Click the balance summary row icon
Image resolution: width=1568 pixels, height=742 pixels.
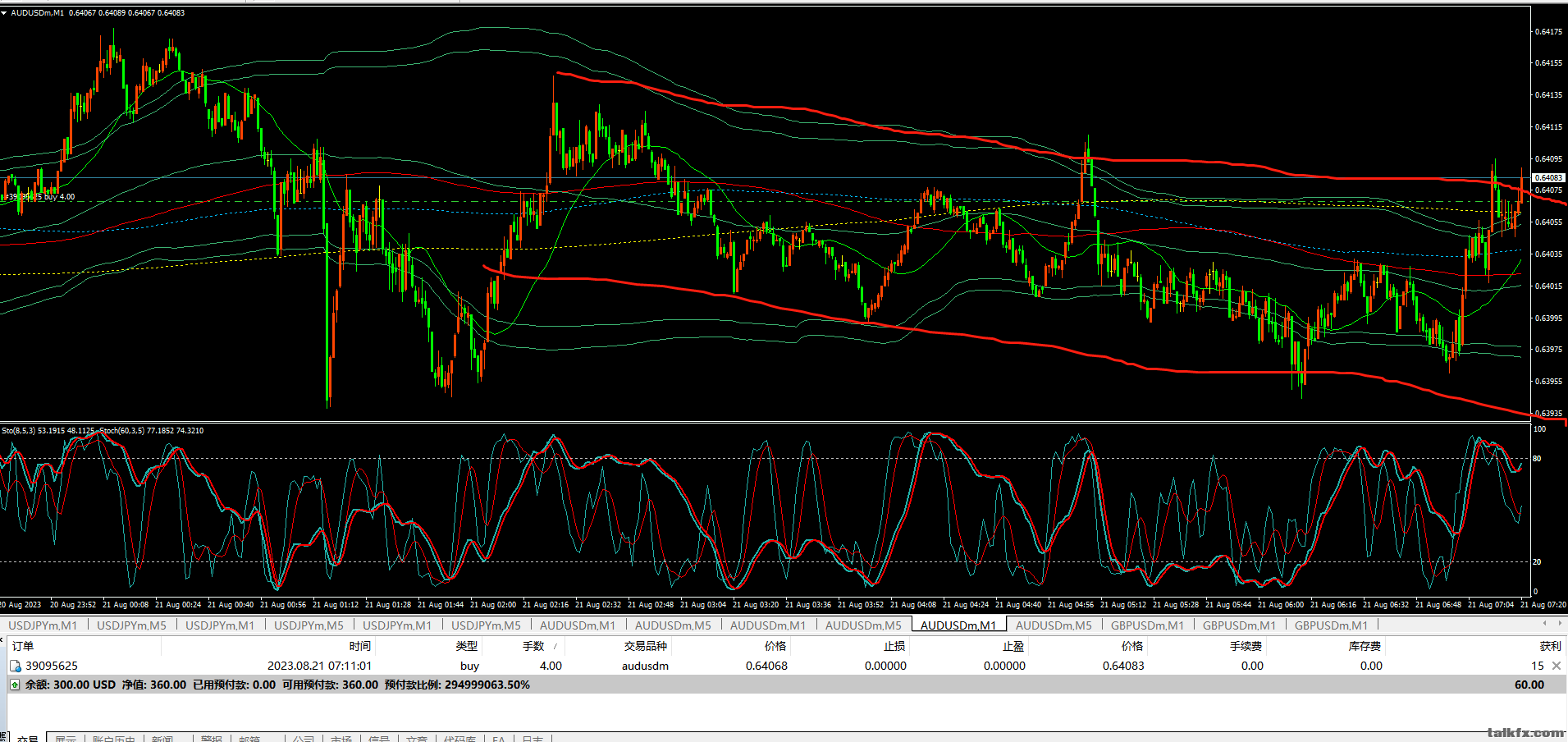[15, 685]
